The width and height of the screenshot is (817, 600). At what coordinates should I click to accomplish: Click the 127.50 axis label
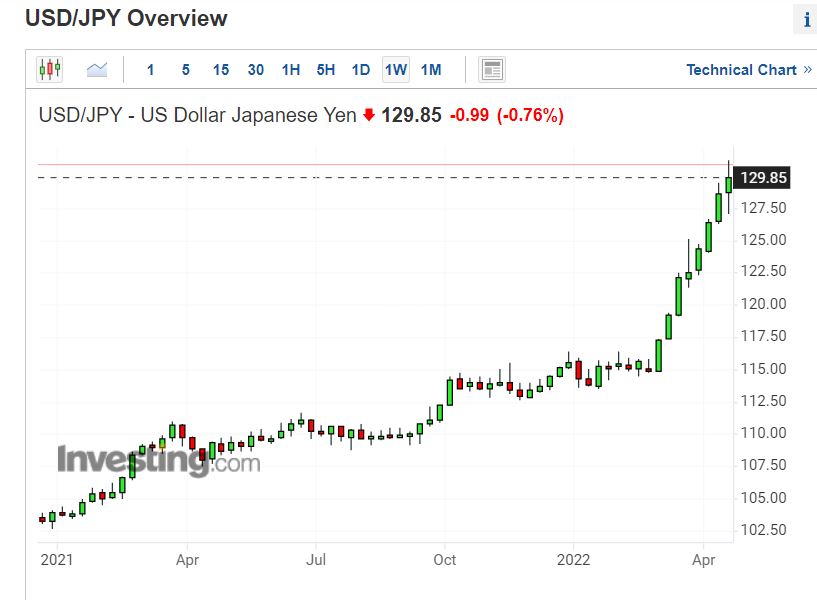tap(763, 208)
